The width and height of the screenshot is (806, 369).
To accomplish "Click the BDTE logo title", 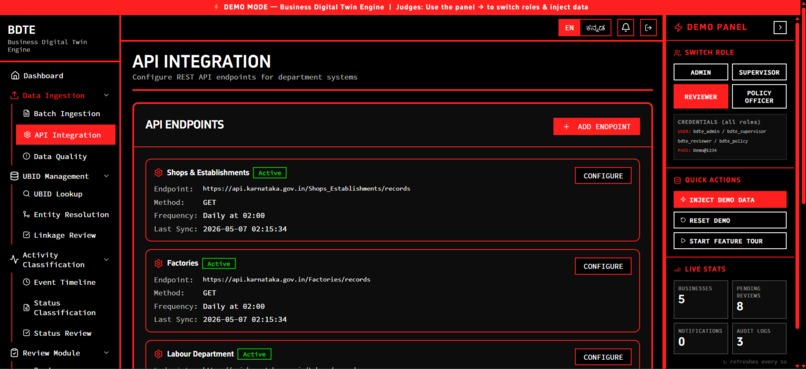I will (22, 30).
